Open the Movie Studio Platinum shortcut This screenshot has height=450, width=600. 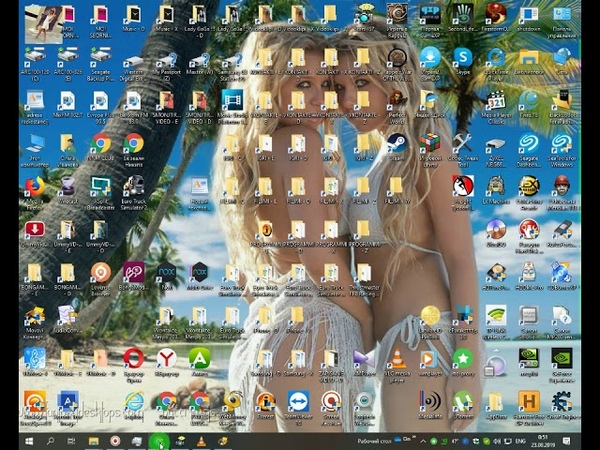[232, 100]
